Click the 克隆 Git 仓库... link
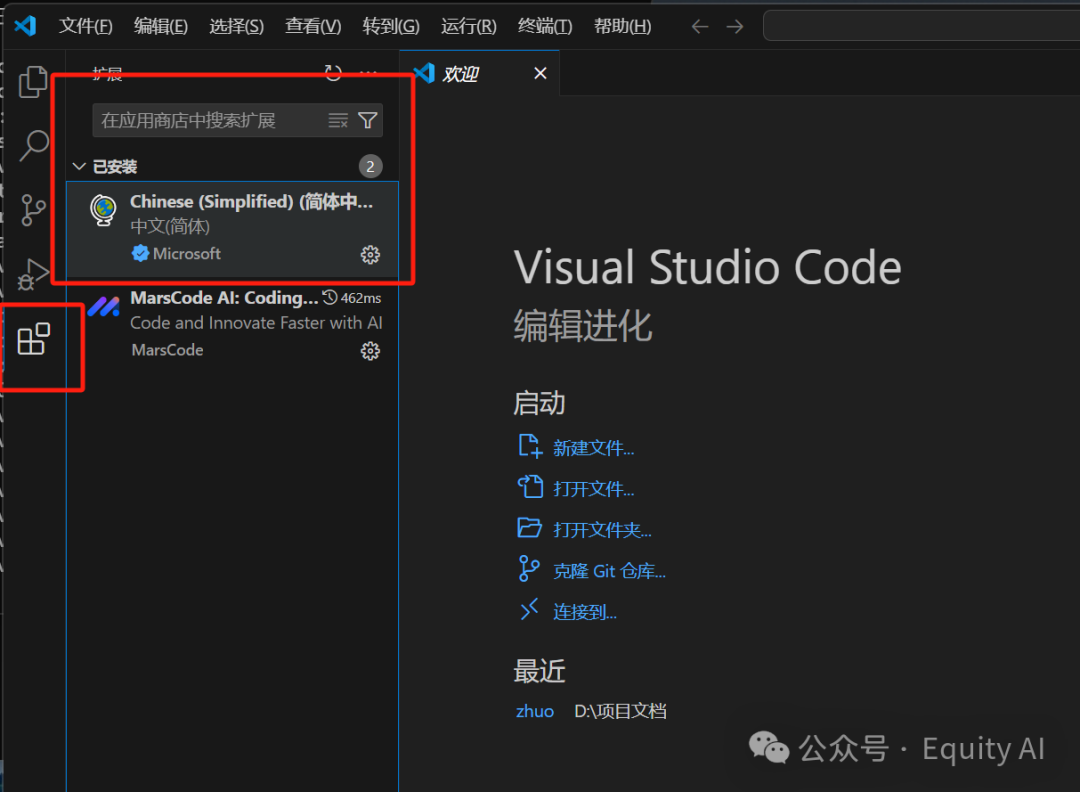Viewport: 1080px width, 792px height. (x=609, y=571)
